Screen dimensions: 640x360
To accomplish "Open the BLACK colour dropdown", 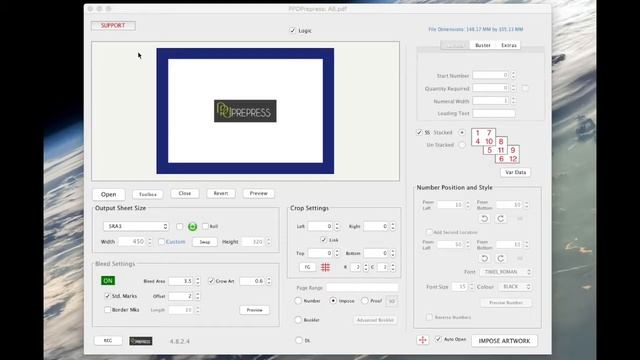I will point(515,287).
